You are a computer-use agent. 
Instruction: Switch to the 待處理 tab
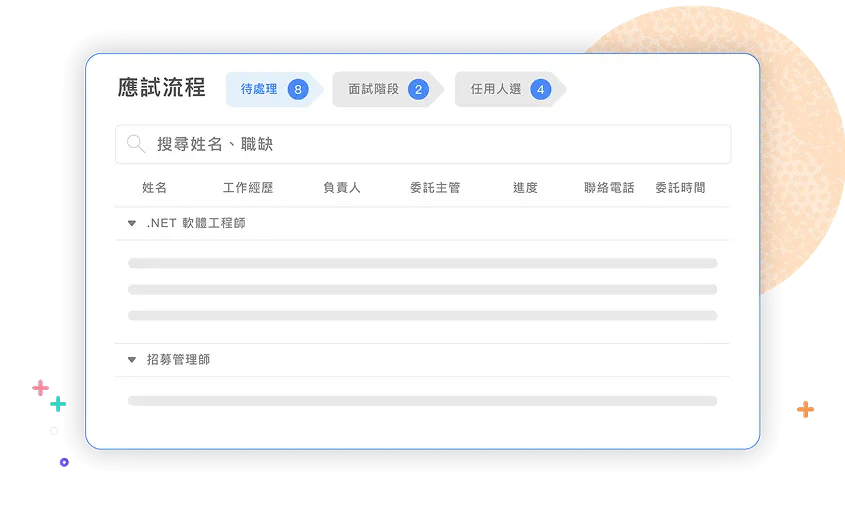point(274,89)
